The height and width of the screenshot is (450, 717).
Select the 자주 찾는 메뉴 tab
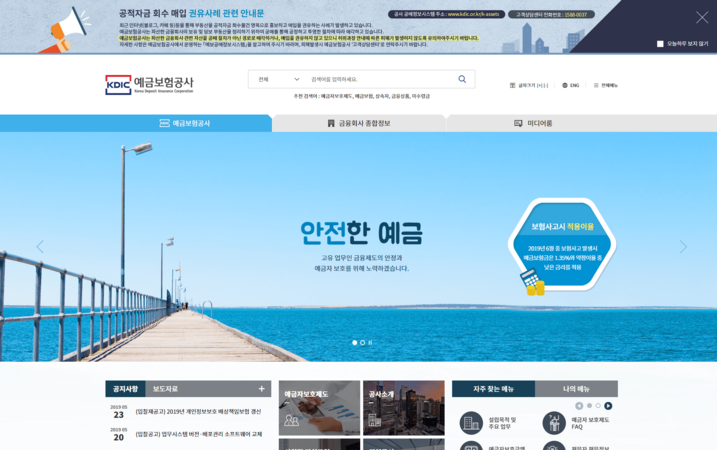point(493,389)
